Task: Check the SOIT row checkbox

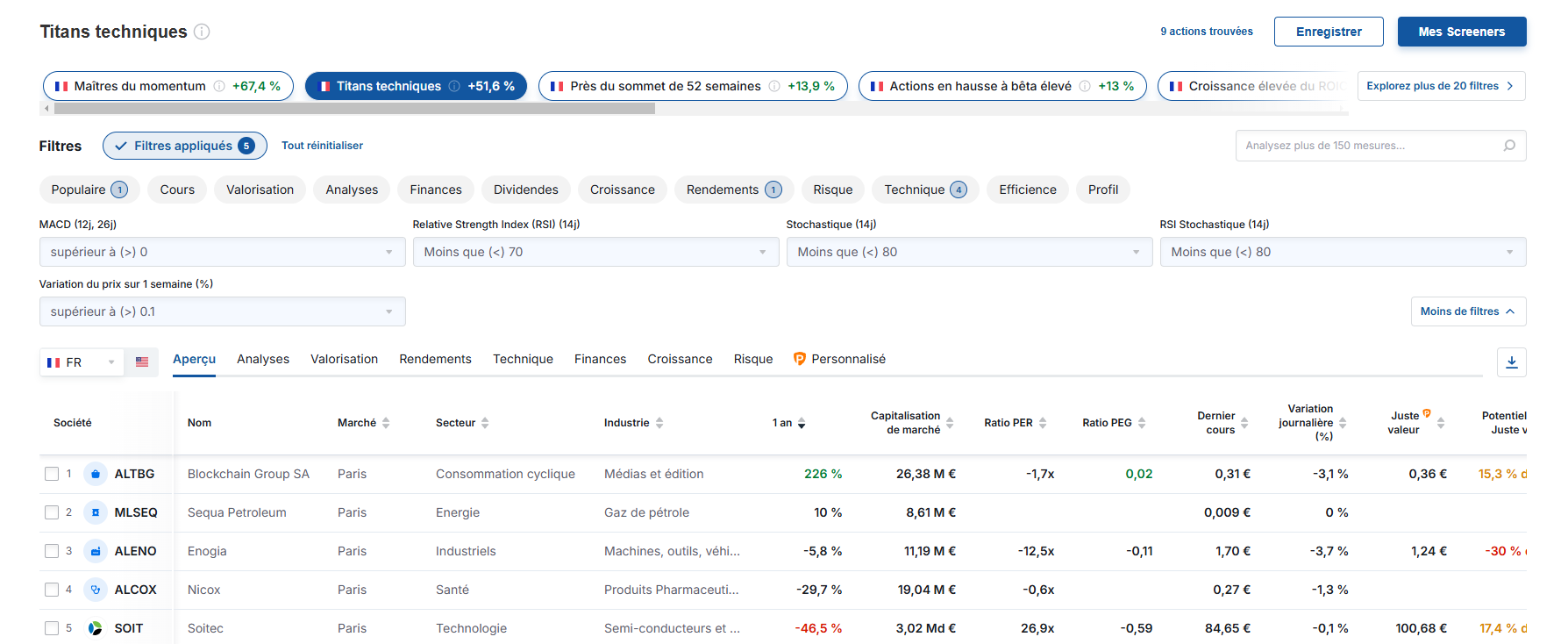Action: (52, 628)
